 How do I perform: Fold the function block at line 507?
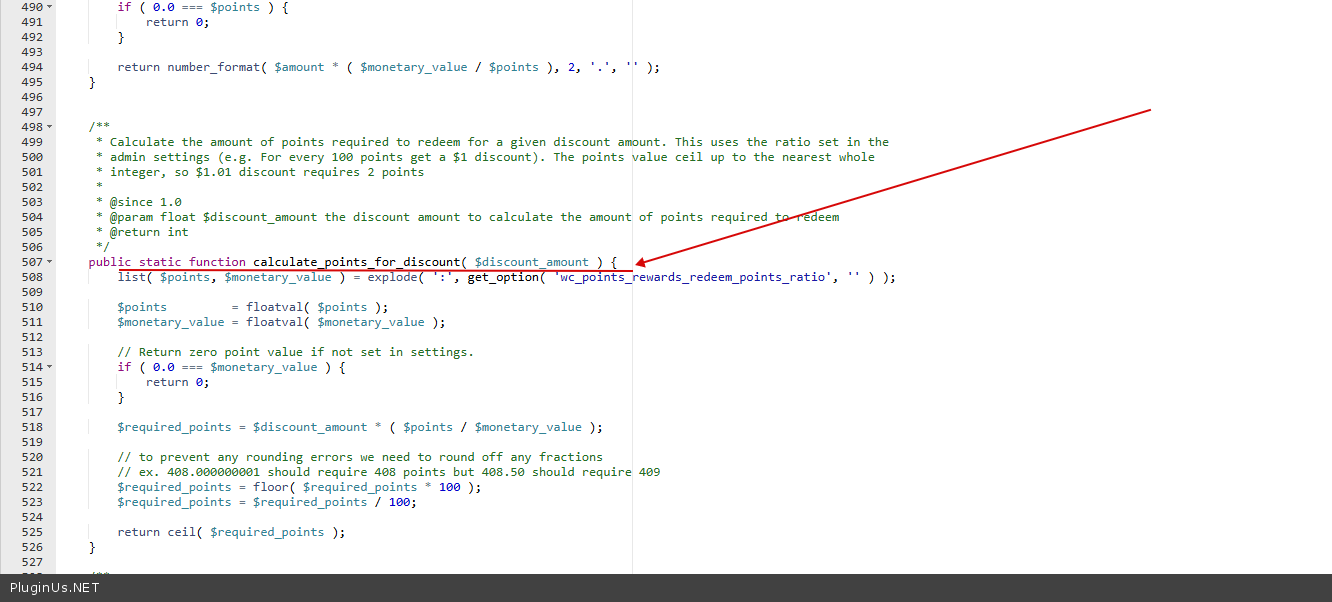(50, 262)
